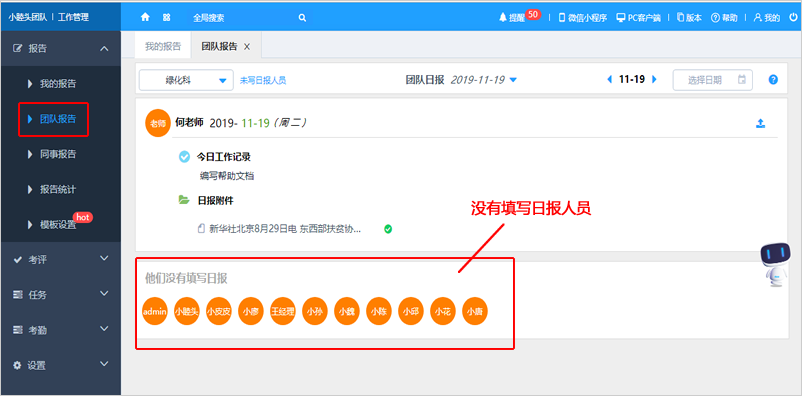The height and width of the screenshot is (396, 802).
Task: Click the green check beside attachment
Action: point(388,229)
